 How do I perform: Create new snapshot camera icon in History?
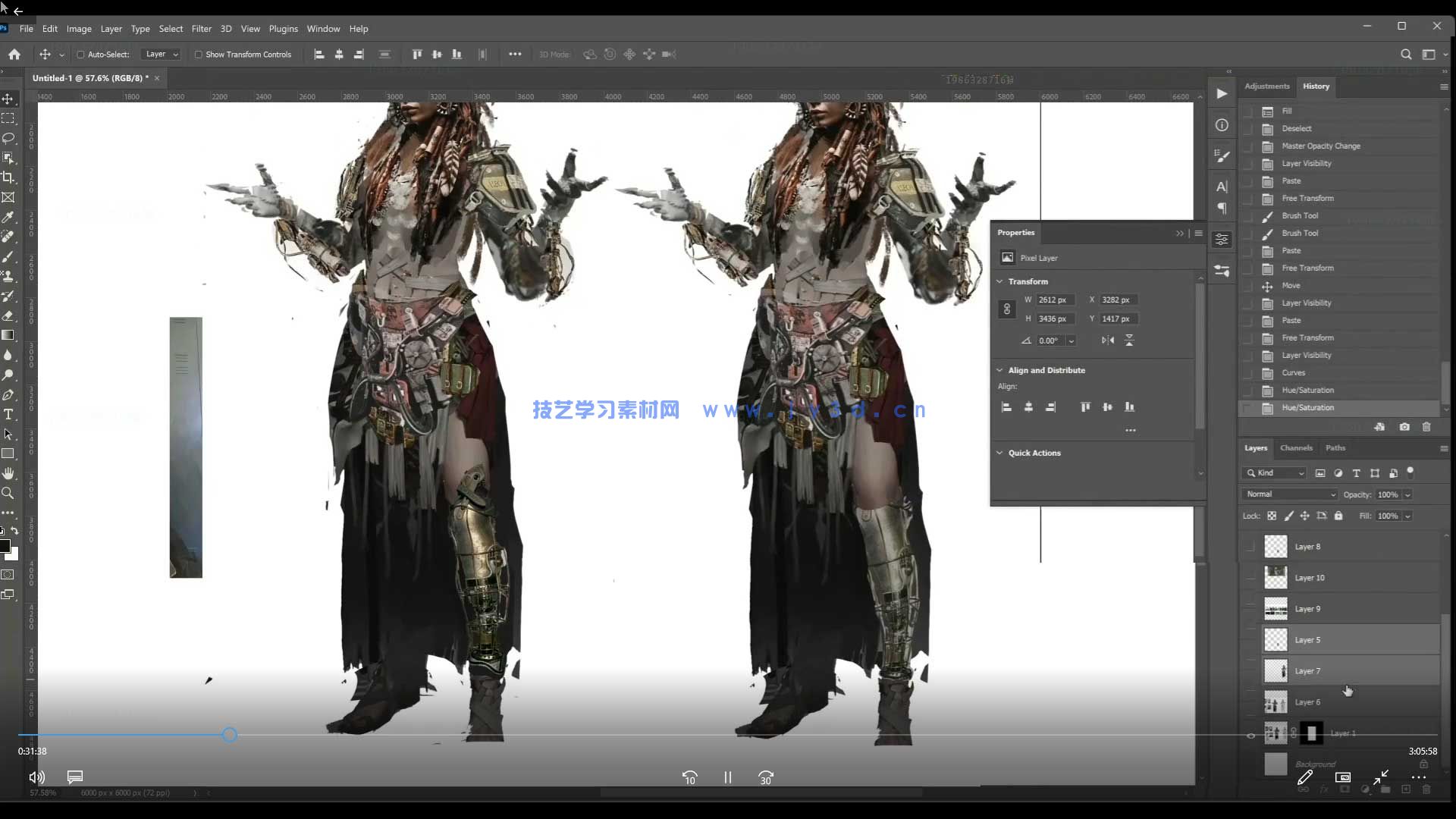1404,427
